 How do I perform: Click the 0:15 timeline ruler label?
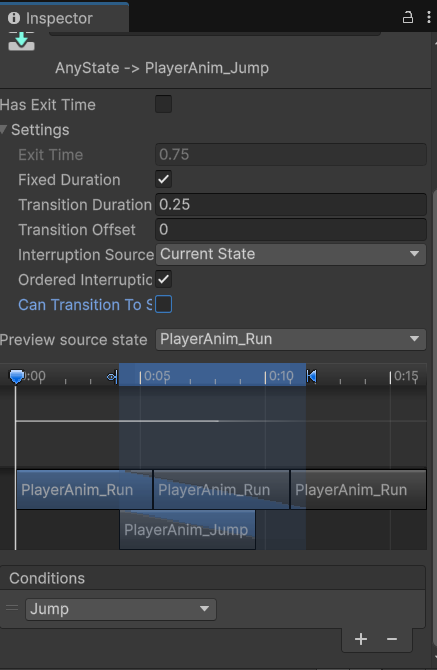(406, 376)
